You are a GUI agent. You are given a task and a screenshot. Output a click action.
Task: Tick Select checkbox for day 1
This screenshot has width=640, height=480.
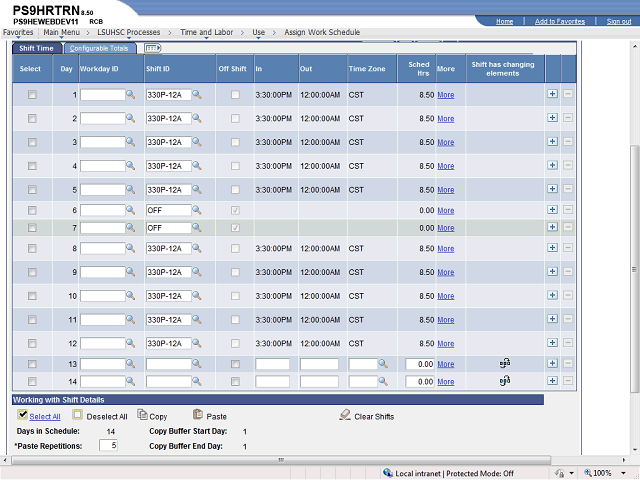pos(32,95)
